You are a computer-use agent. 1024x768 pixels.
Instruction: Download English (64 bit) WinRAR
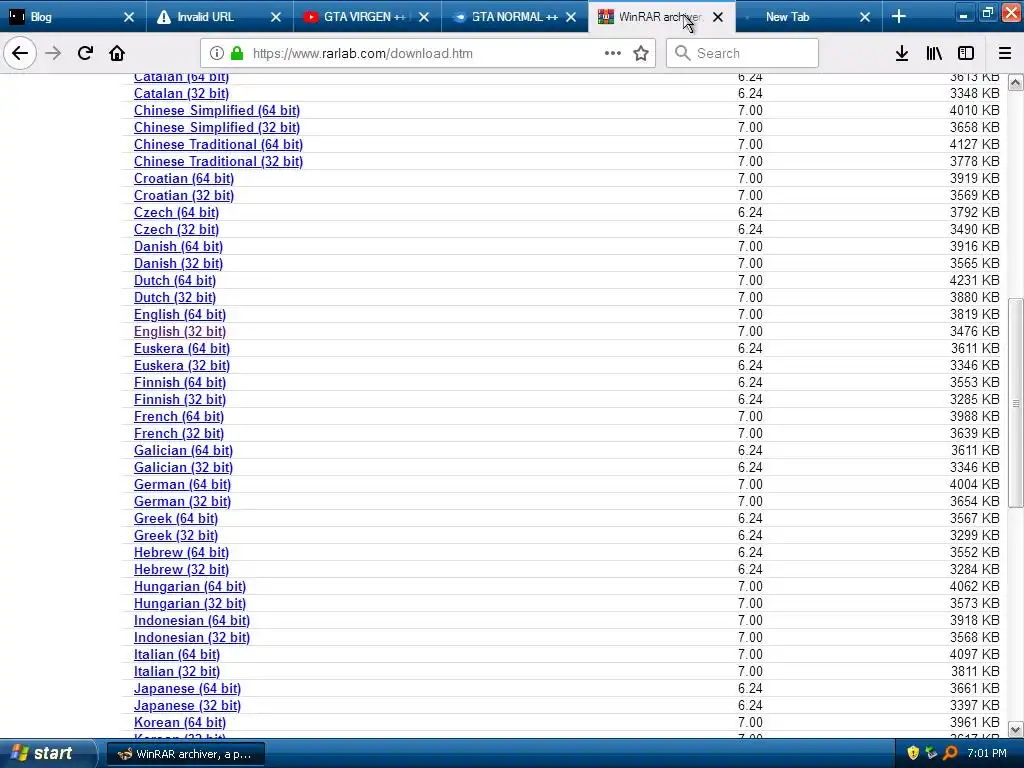click(180, 314)
